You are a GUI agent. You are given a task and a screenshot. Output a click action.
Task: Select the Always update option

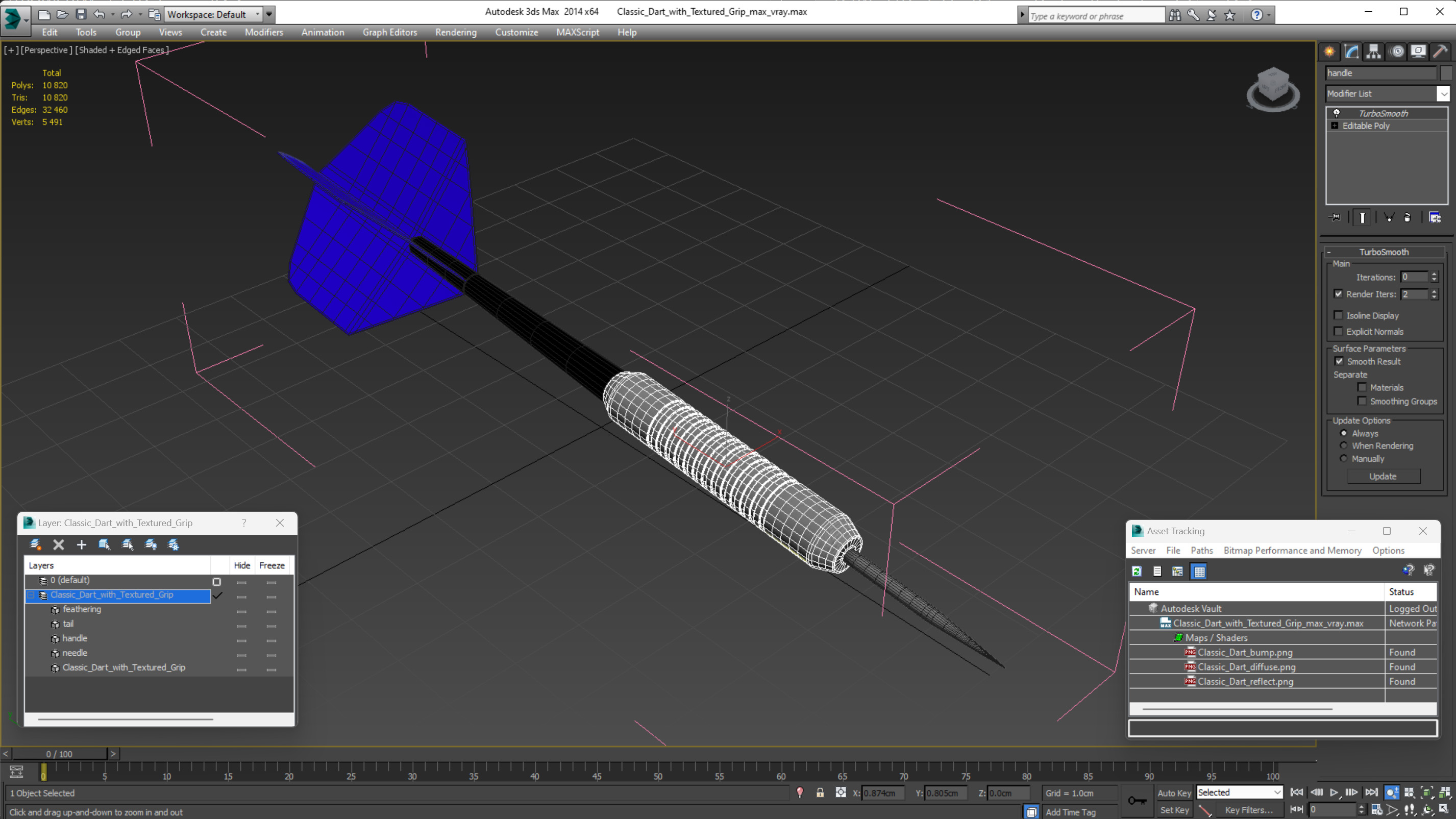(1344, 433)
